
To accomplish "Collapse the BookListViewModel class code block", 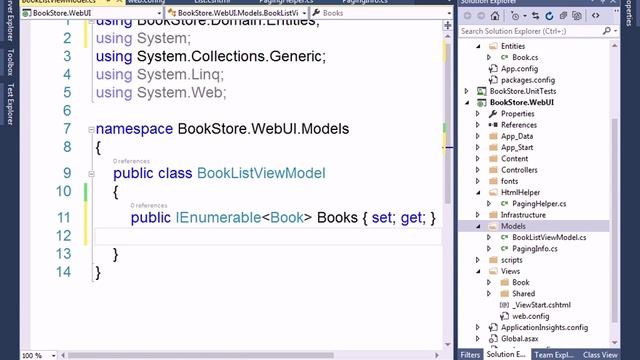I will [91, 174].
